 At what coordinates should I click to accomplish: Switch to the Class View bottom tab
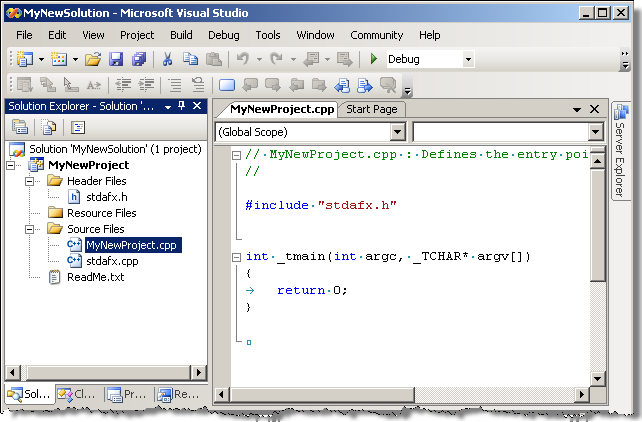78,394
